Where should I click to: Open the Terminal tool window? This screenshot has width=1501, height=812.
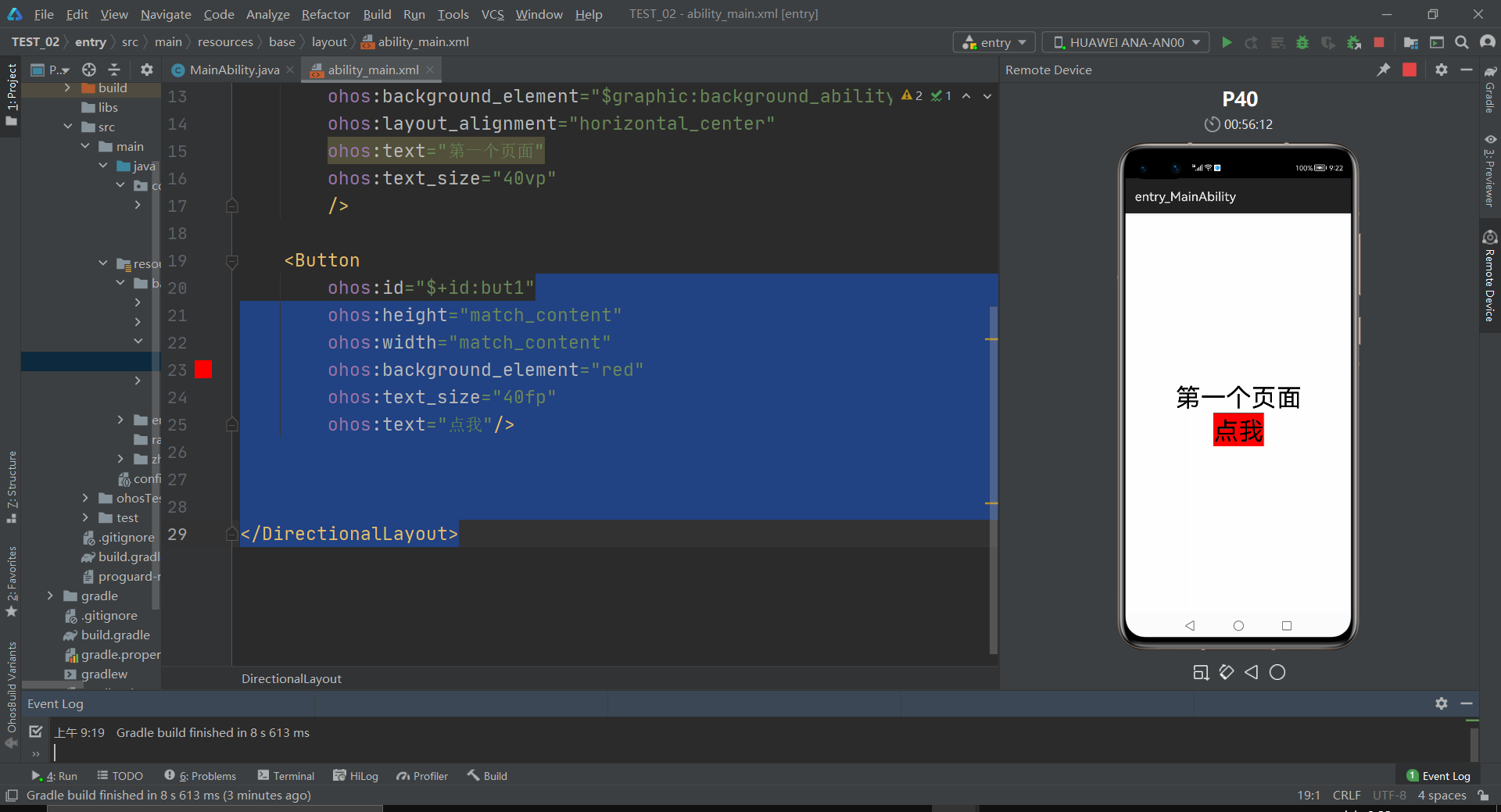286,775
